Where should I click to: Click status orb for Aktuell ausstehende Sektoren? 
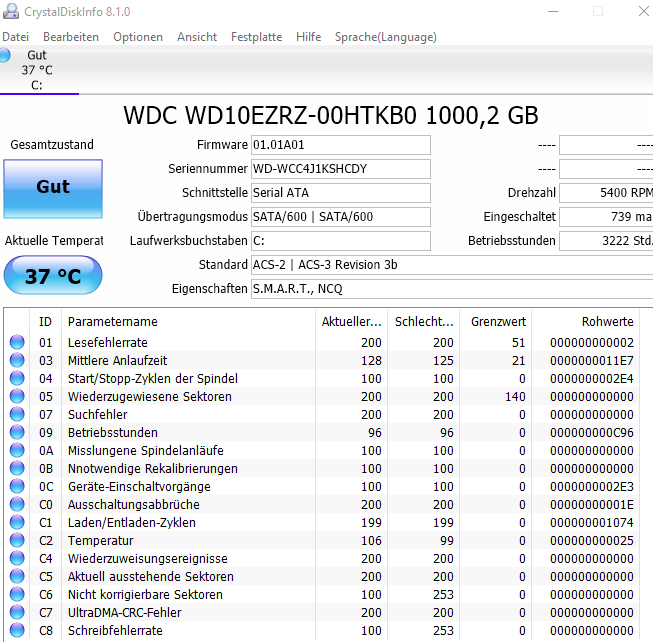(x=17, y=576)
